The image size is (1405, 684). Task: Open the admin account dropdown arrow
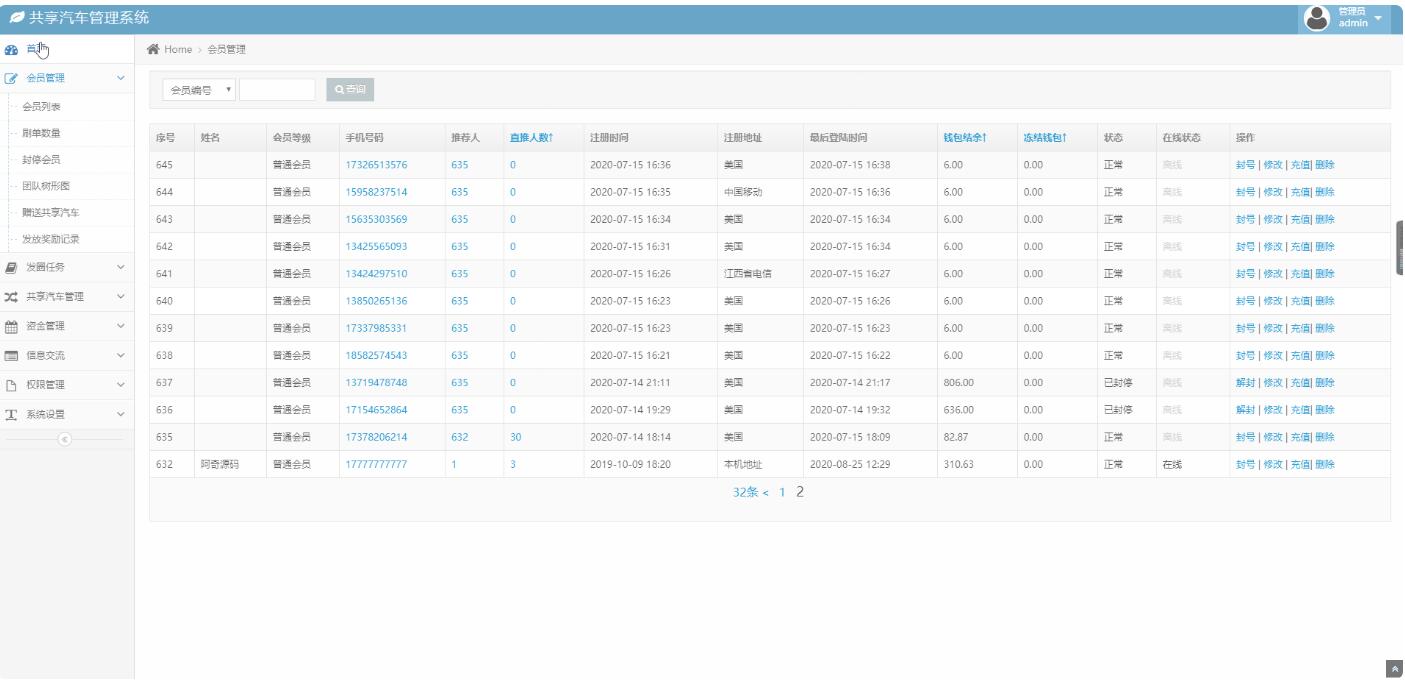[x=1378, y=18]
